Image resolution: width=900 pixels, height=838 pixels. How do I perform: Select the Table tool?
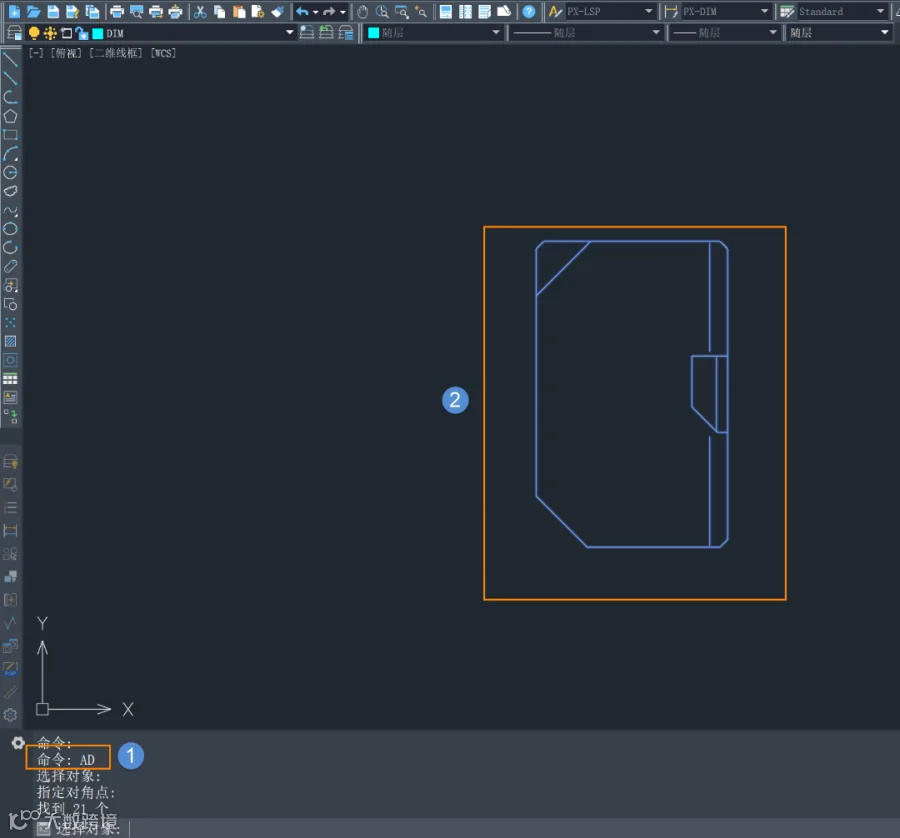tap(10, 379)
